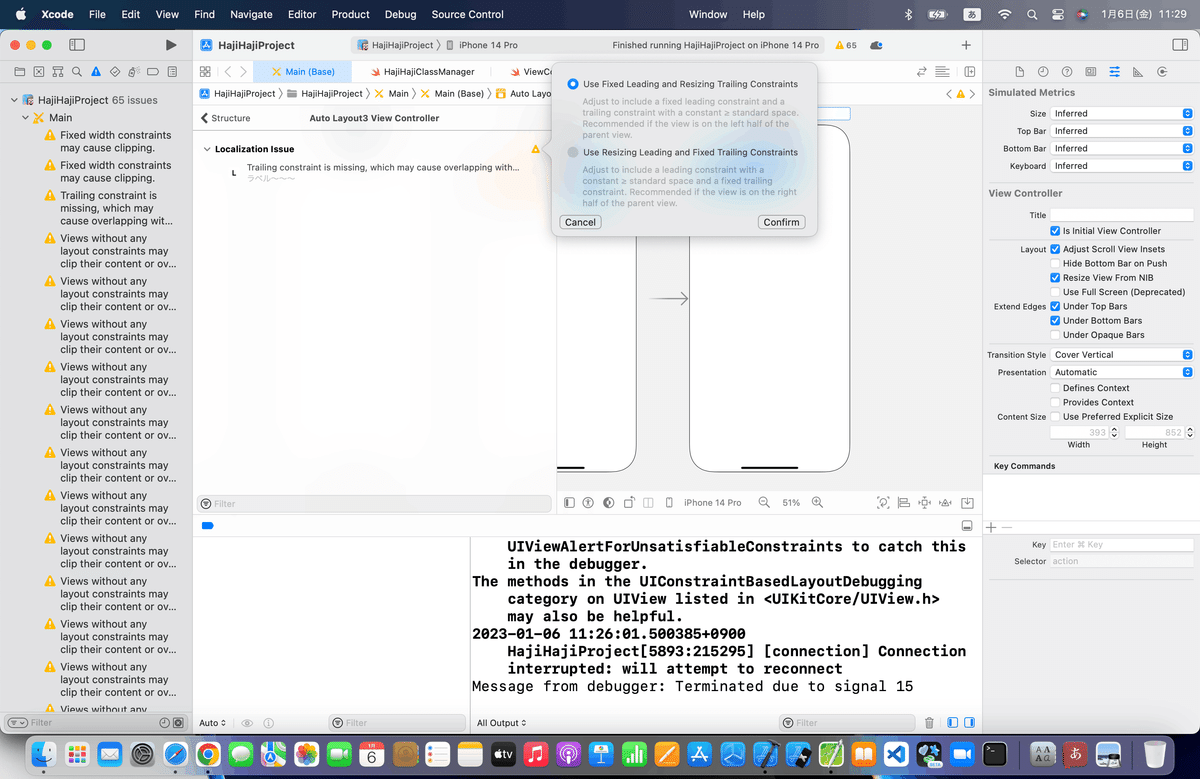Open the Keyboard dropdown
1200x779 pixels.
pyautogui.click(x=1121, y=166)
